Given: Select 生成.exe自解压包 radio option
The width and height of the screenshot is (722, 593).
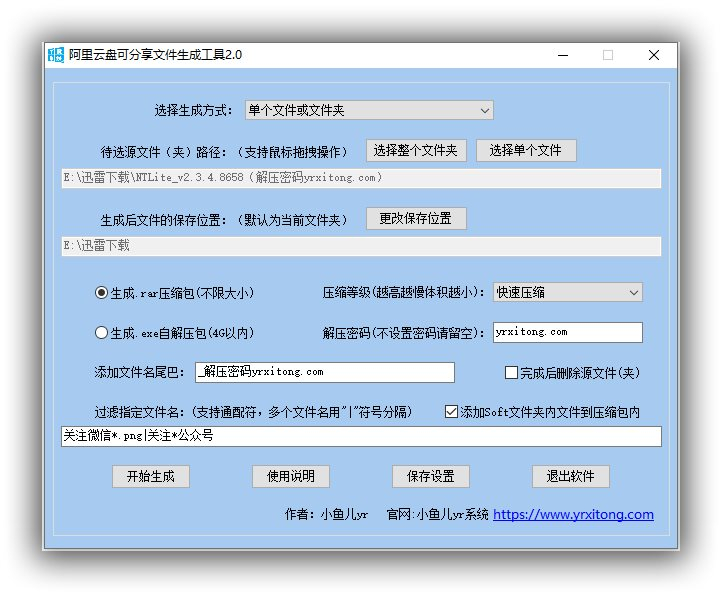Looking at the screenshot, I should point(174,333).
